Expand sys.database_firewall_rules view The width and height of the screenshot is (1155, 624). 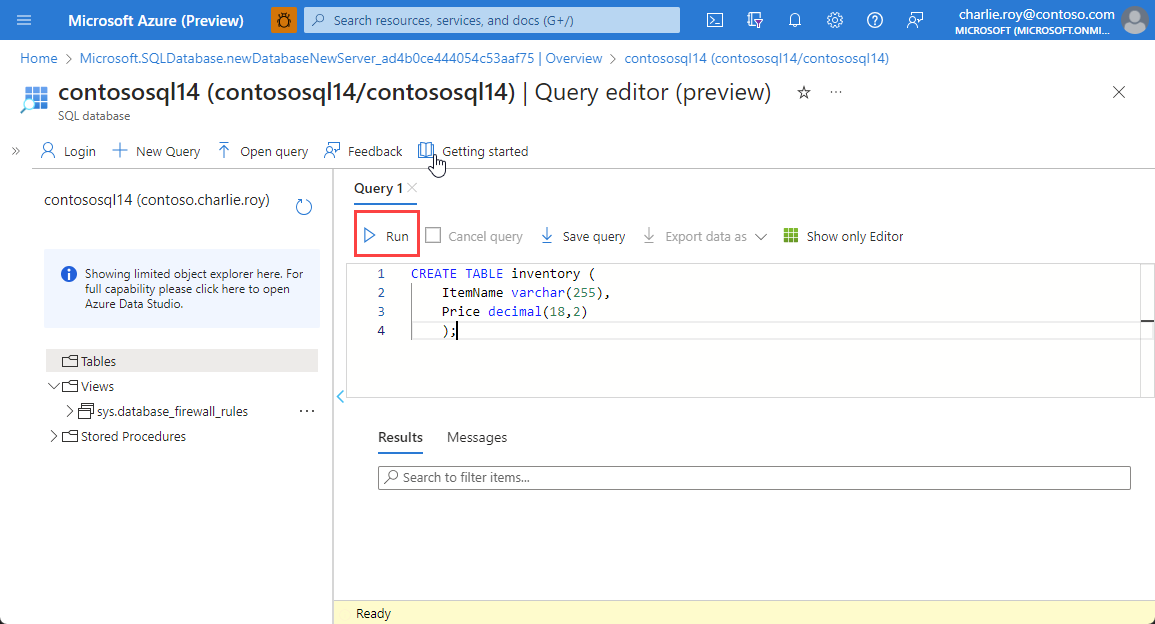tap(69, 411)
